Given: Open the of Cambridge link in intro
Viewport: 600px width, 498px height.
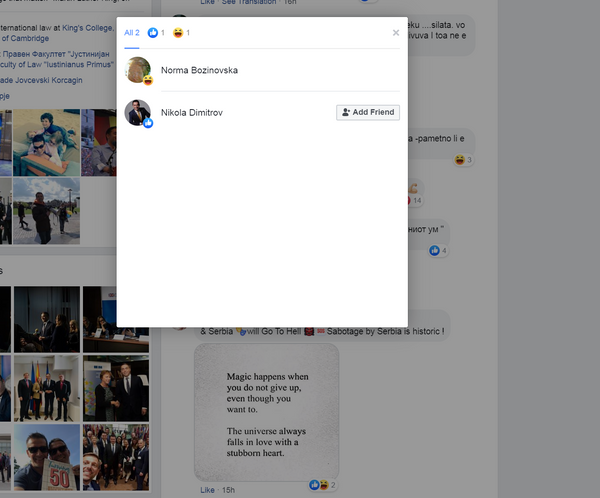Looking at the screenshot, I should 25,38.
